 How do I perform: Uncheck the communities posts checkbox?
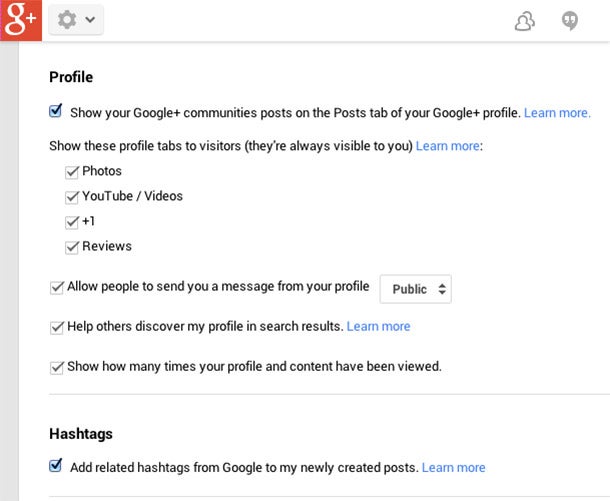(x=56, y=111)
